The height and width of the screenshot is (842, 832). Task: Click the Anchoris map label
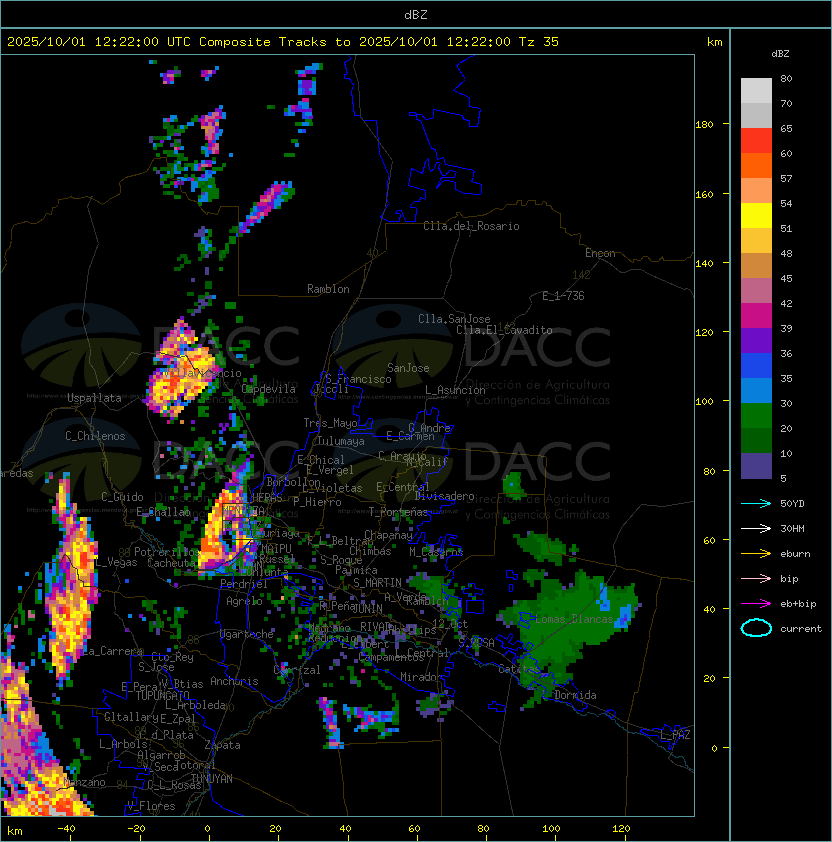pos(234,681)
